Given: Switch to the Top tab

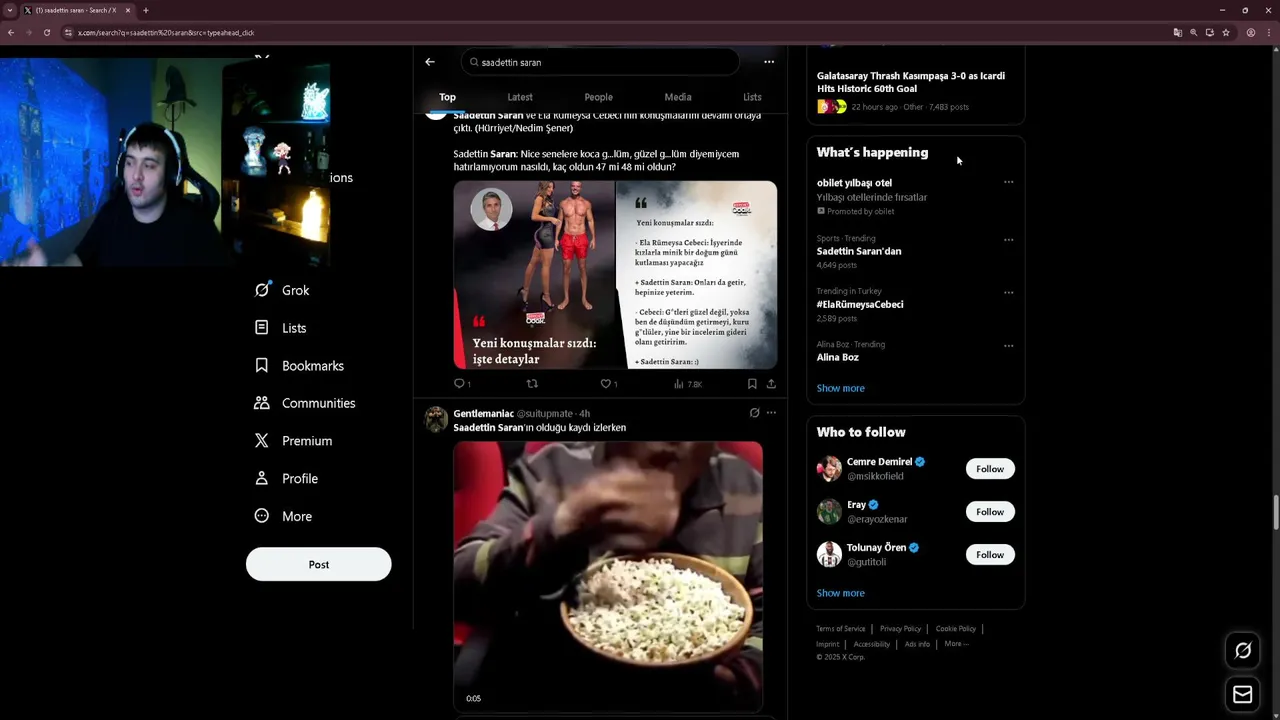Looking at the screenshot, I should tap(447, 97).
